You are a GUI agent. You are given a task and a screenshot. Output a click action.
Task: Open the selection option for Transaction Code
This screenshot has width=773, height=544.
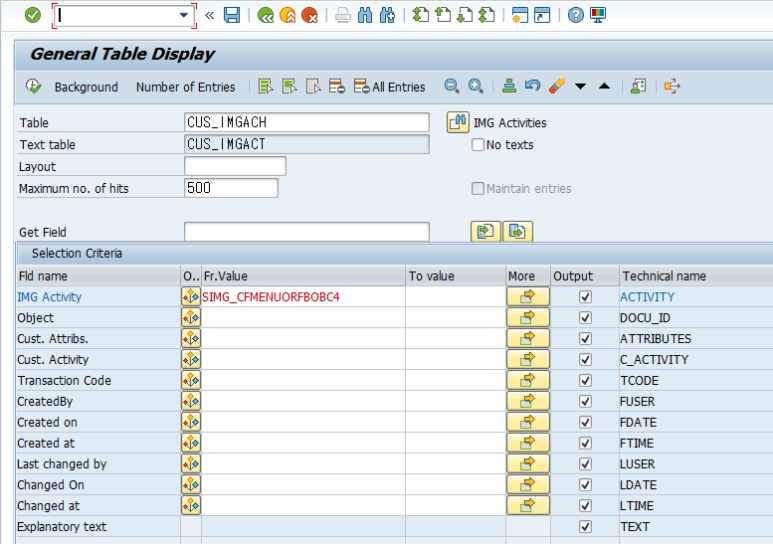(191, 380)
